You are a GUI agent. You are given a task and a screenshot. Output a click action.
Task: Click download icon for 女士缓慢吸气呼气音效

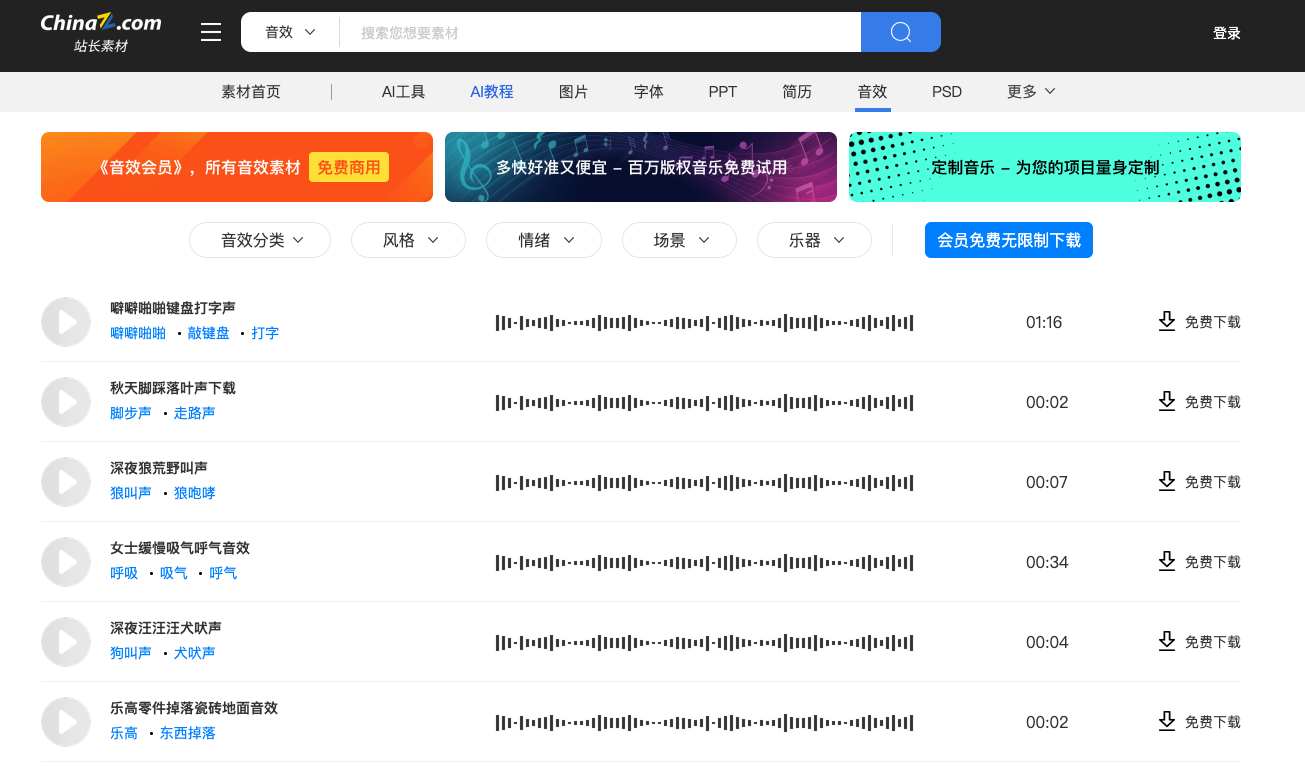point(1166,561)
